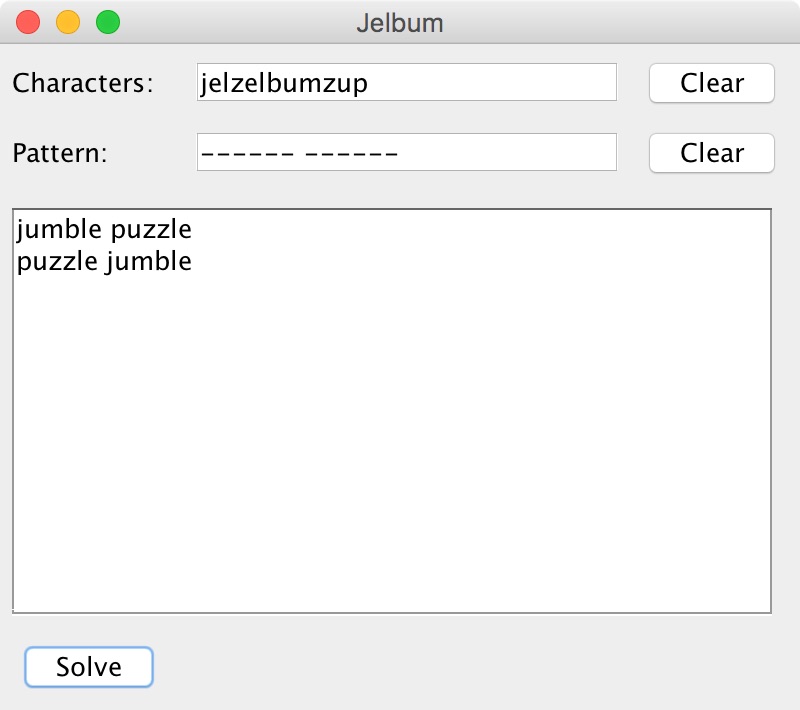This screenshot has height=710, width=800.
Task: Click the "jelzelbumzup" text in the Characters field
Action: point(284,83)
